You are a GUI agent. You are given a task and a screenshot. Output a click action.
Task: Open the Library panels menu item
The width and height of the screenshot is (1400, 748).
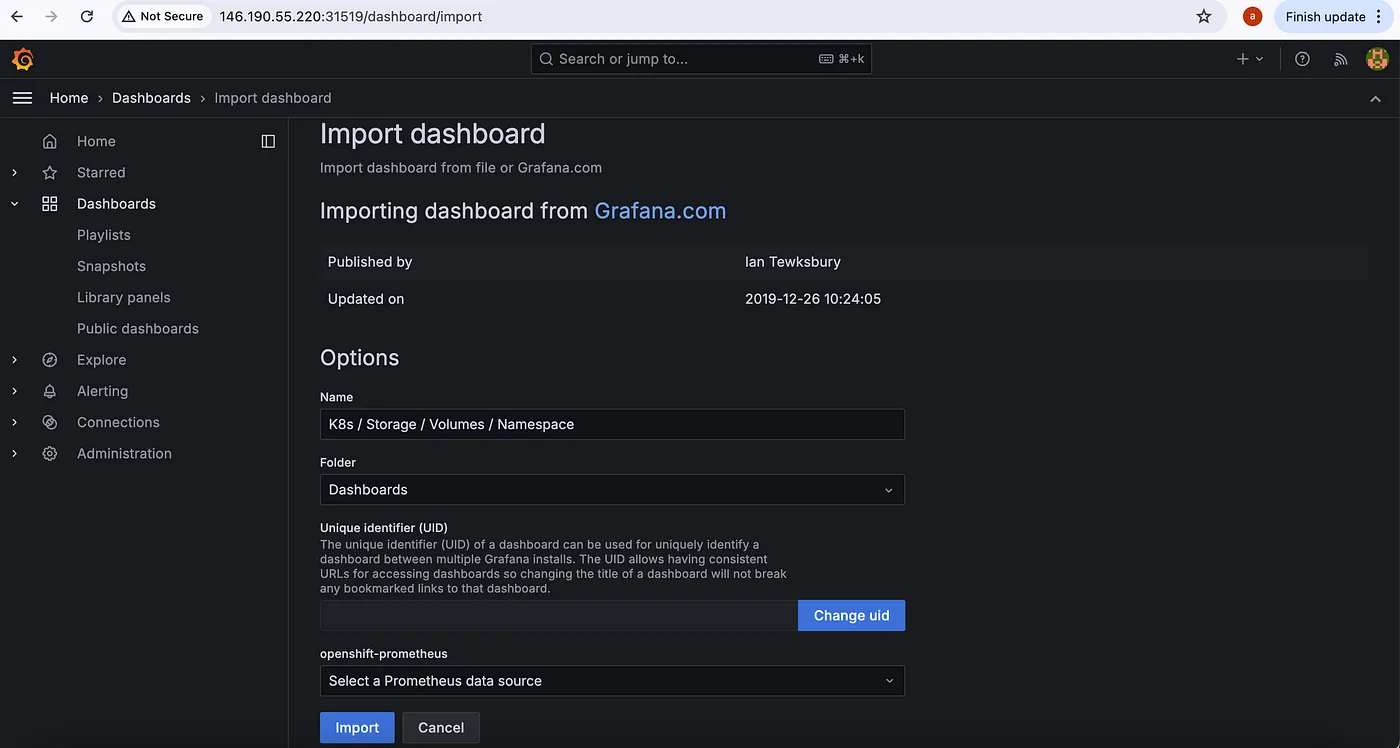(x=124, y=297)
